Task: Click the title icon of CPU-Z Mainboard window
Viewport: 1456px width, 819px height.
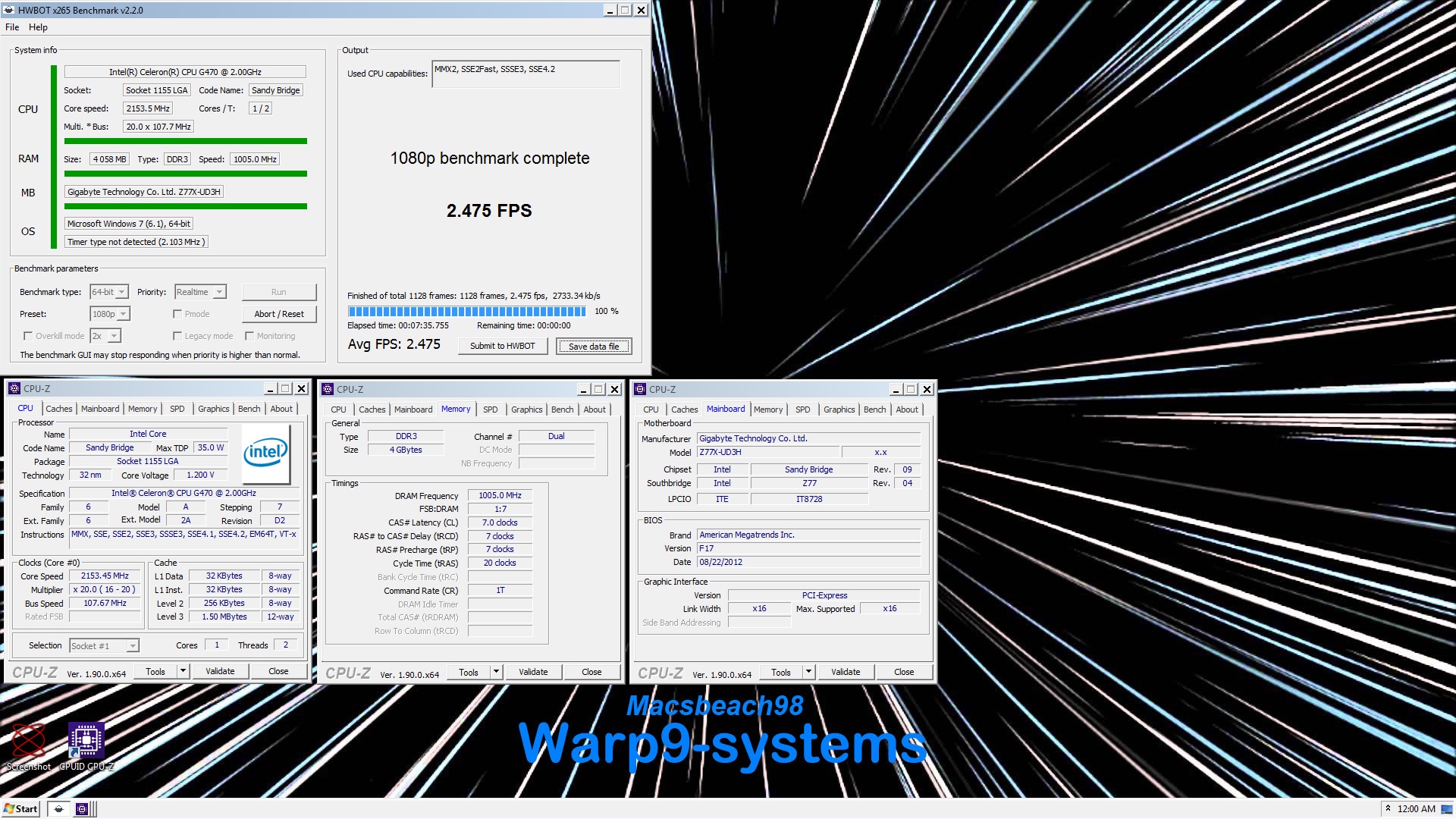Action: 641,389
